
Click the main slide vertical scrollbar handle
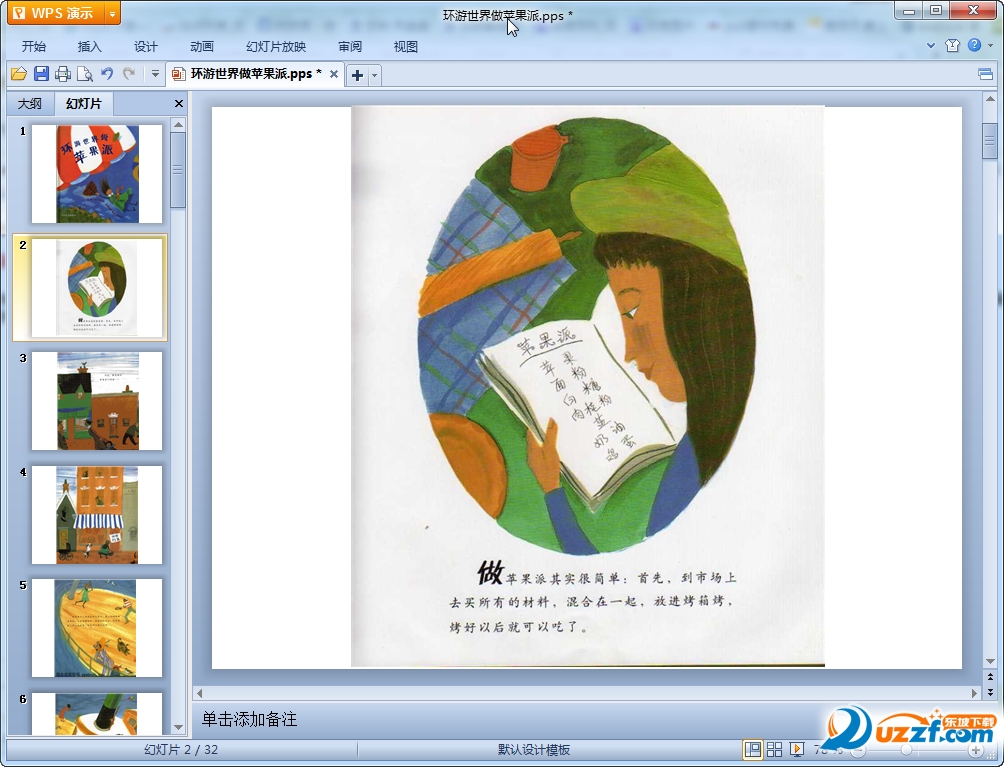tap(990, 141)
